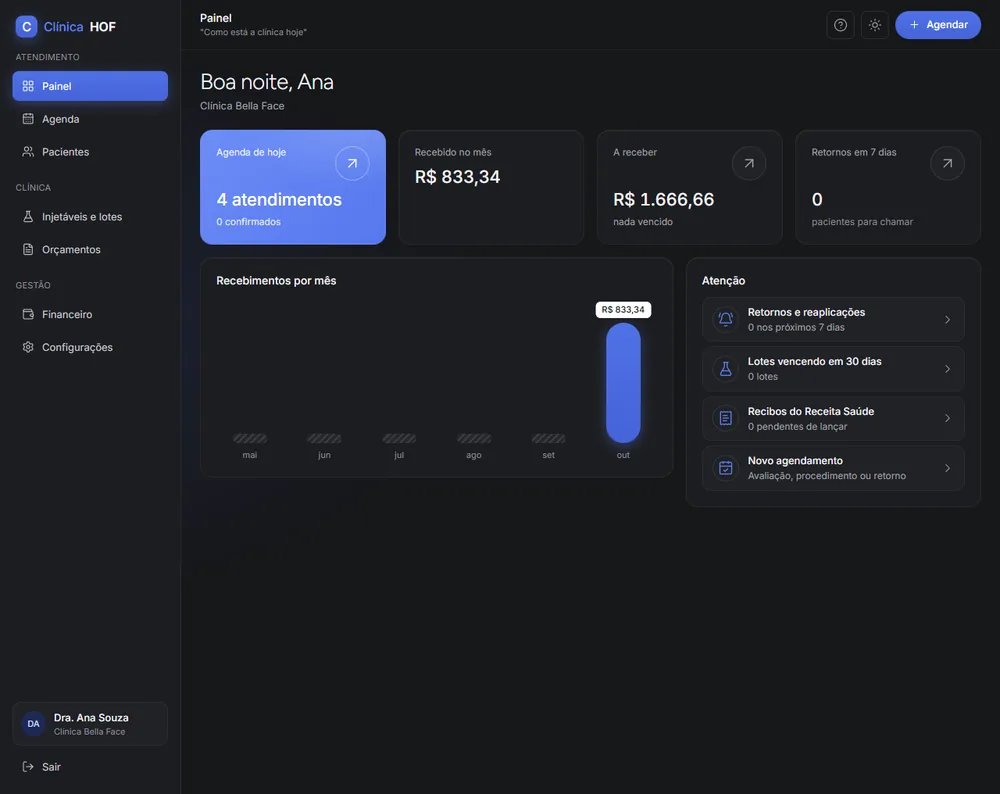
Task: Open Orçamentos in sidebar
Action: click(x=90, y=249)
